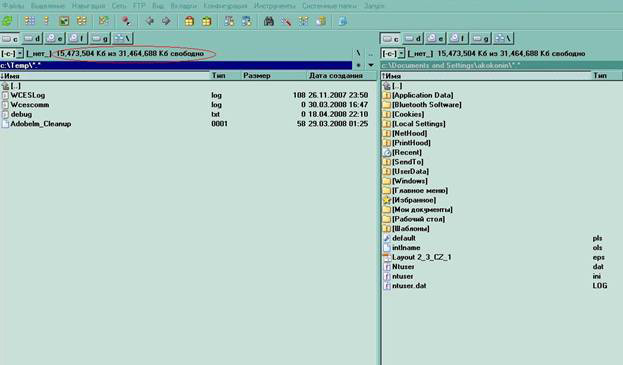Open FTP connect toolbar icon
The width and height of the screenshot is (623, 365).
[229, 21]
